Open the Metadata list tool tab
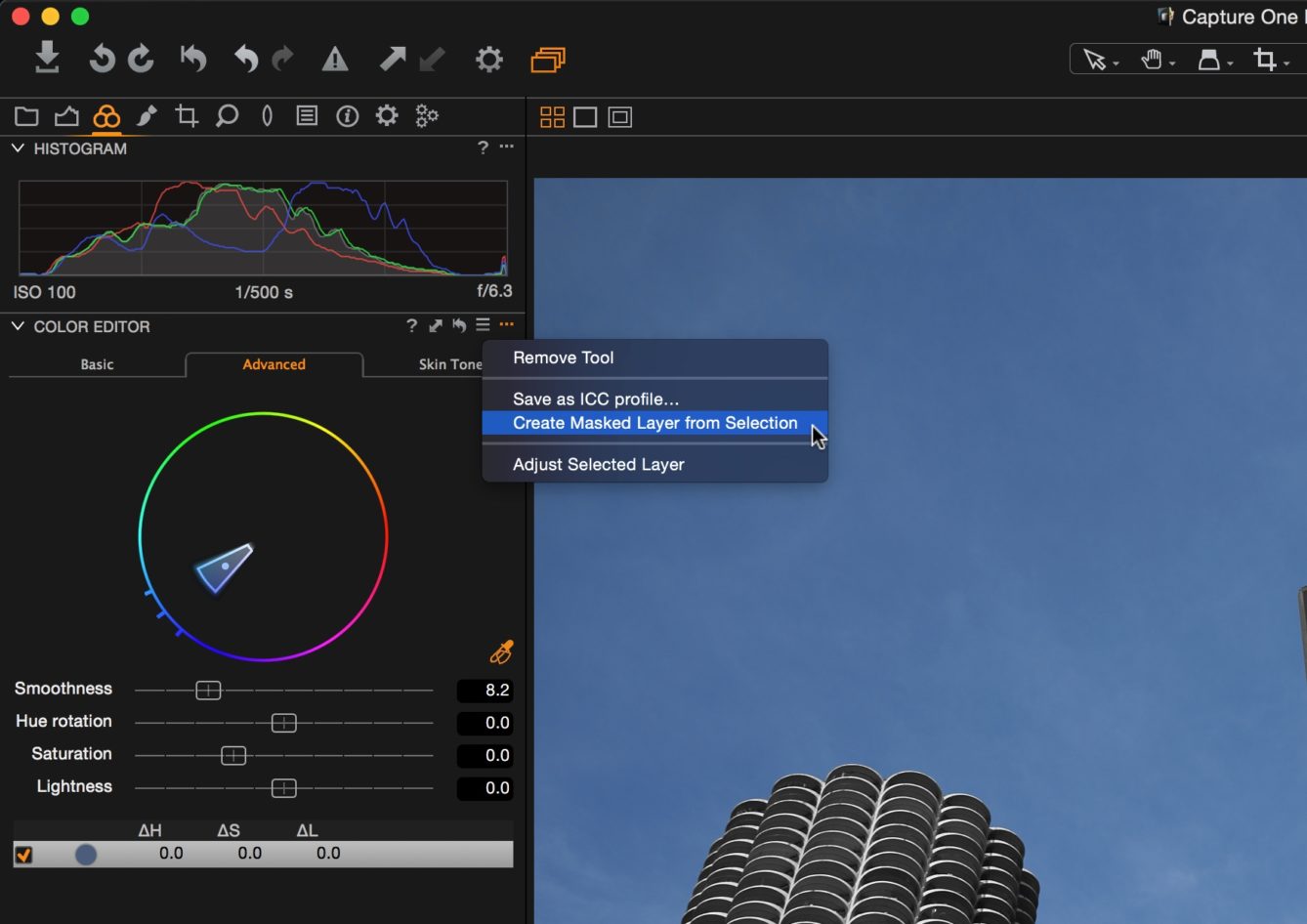Image resolution: width=1307 pixels, height=924 pixels. [x=307, y=116]
